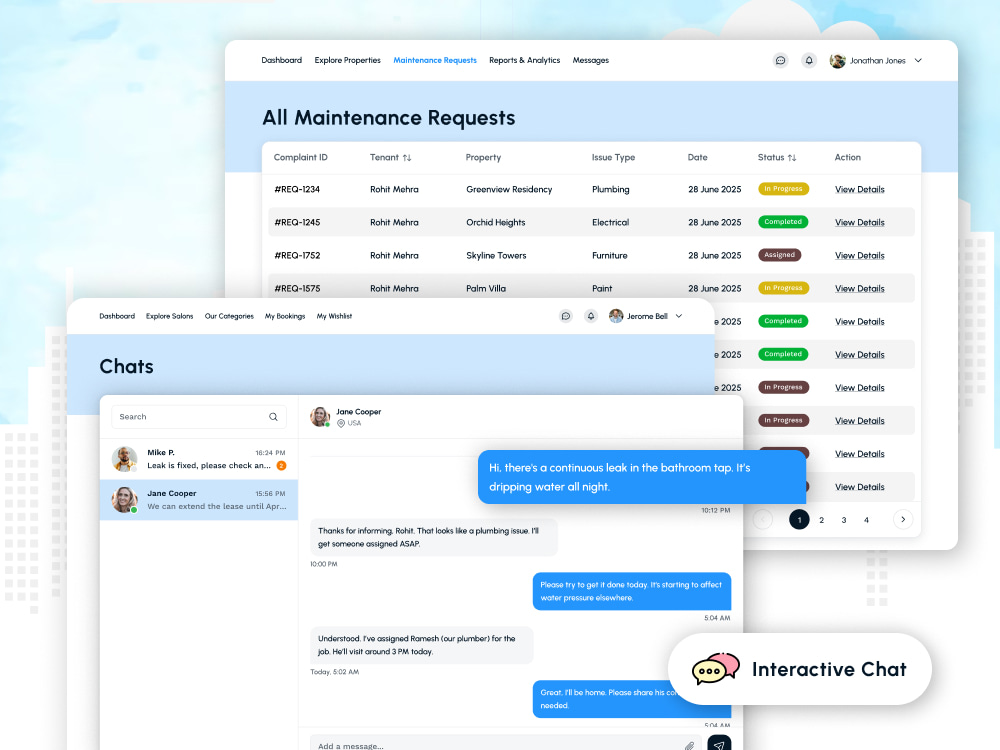Select page 3 in pagination
This screenshot has width=1000, height=750.
[x=844, y=520]
